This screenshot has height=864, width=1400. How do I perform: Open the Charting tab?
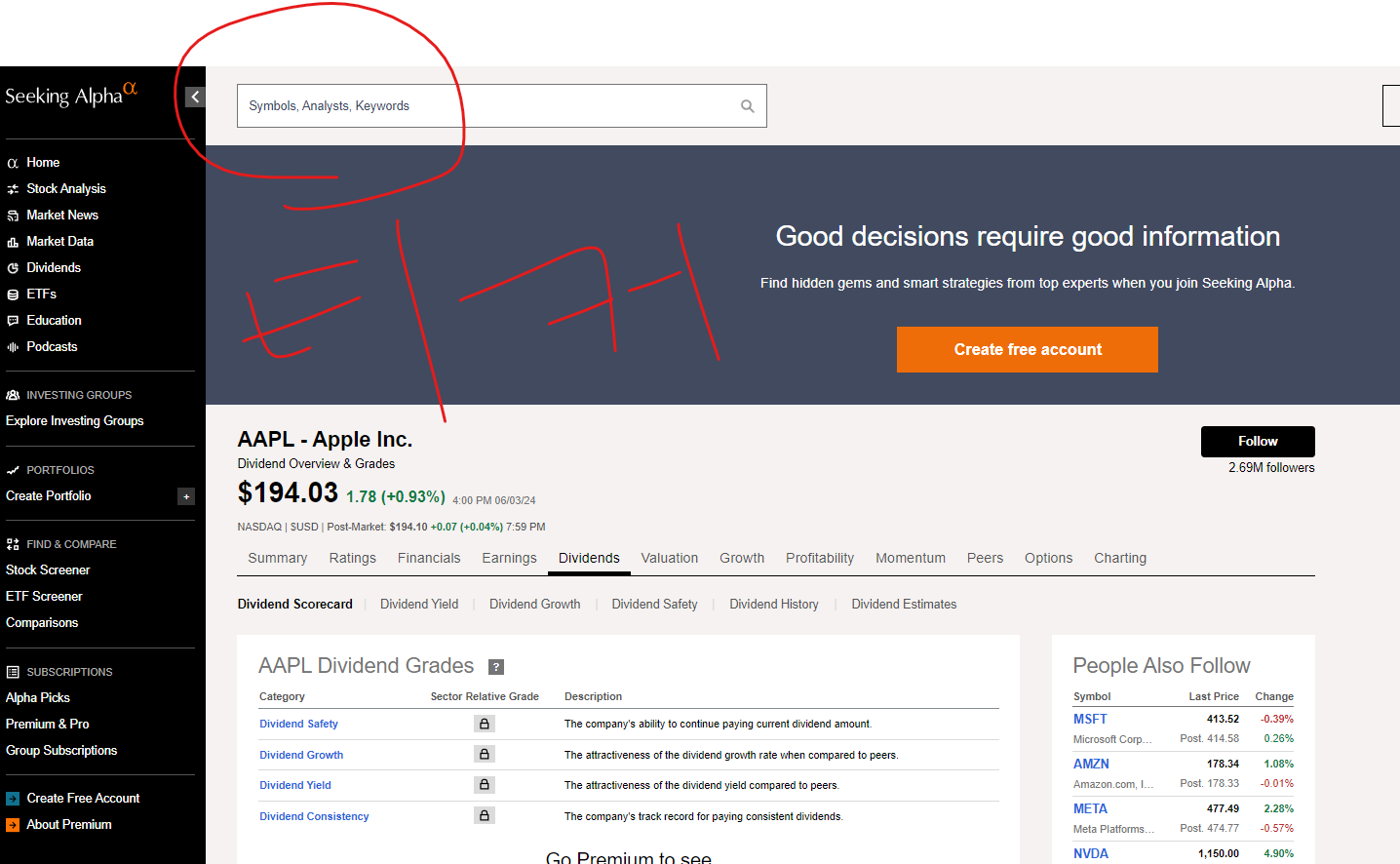click(1120, 558)
